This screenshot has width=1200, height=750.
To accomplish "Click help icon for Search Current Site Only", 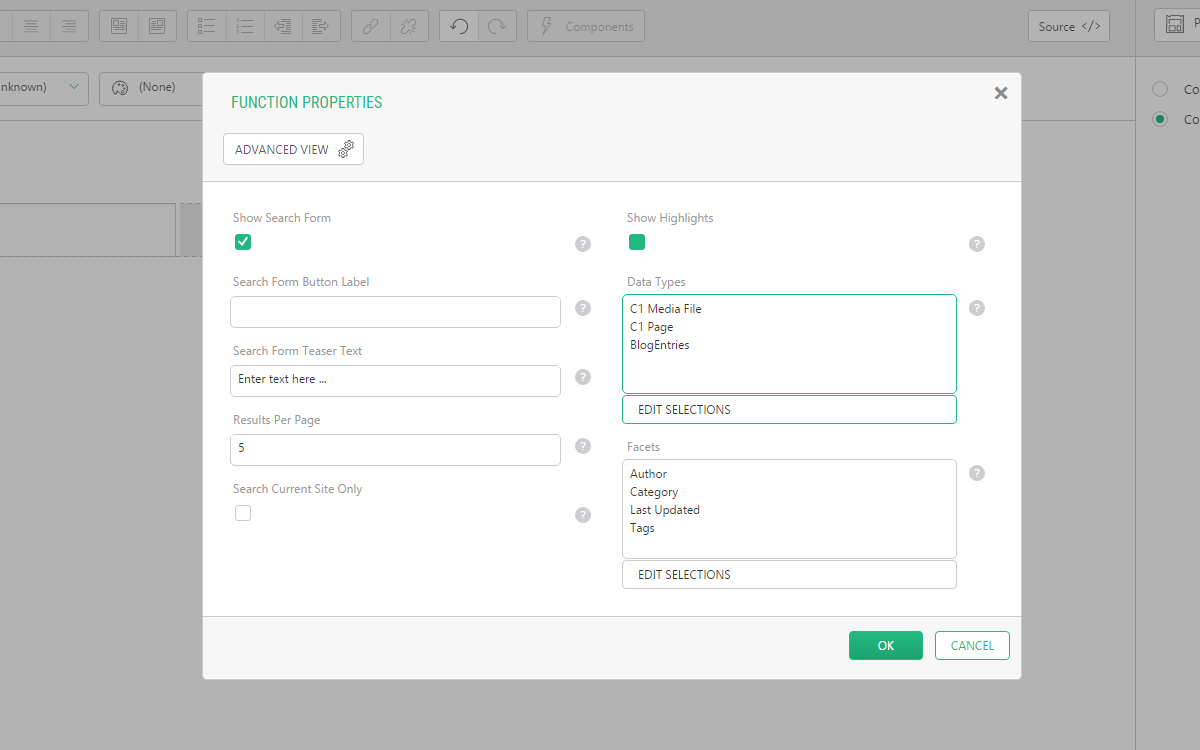I will 583,515.
